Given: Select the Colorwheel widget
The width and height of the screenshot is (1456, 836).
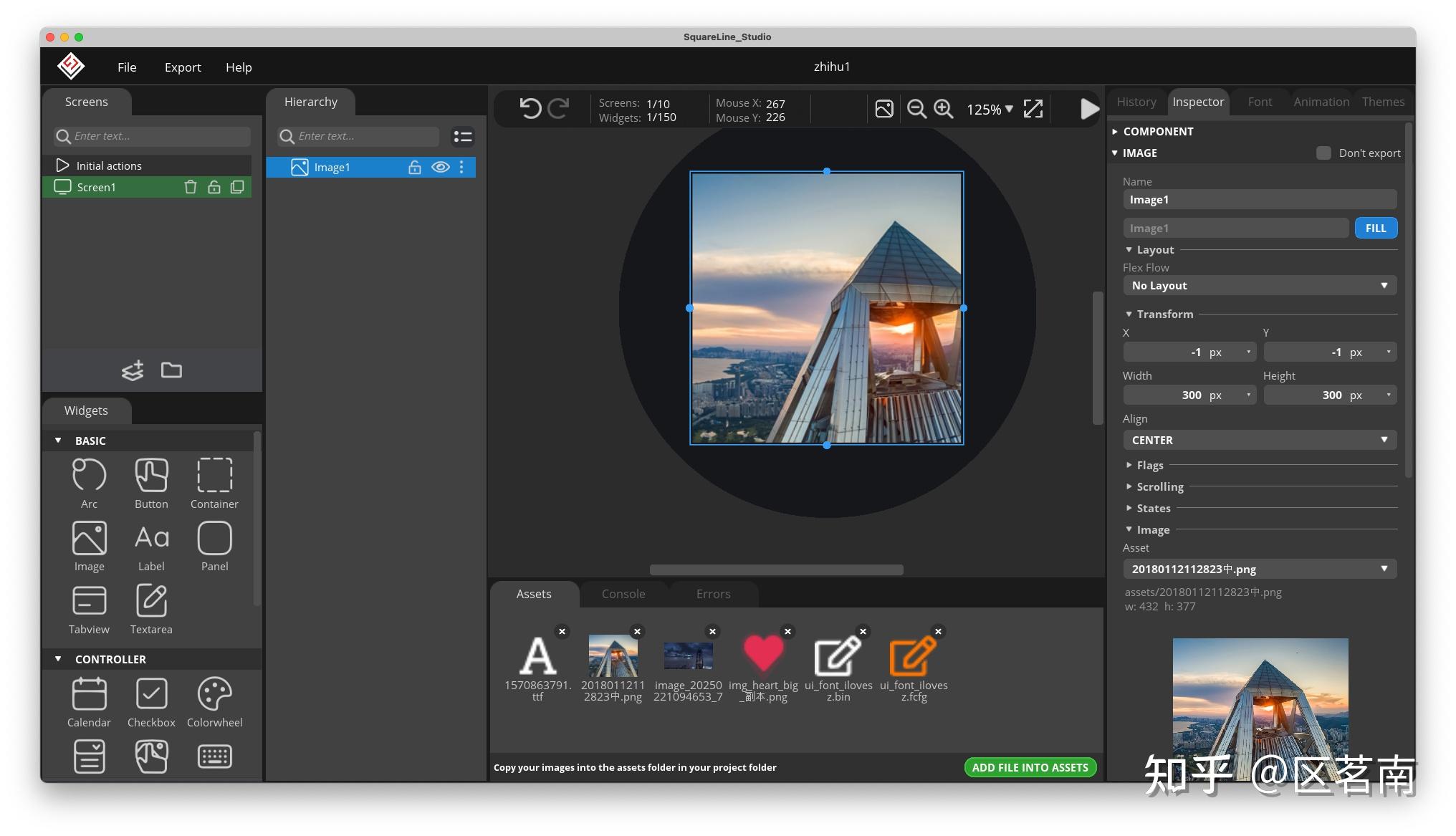Looking at the screenshot, I should tap(214, 694).
